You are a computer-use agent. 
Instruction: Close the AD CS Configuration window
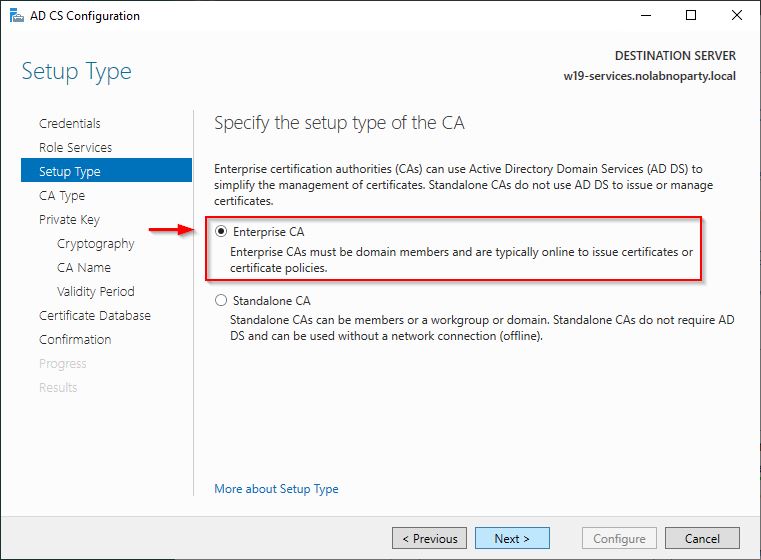pos(737,16)
